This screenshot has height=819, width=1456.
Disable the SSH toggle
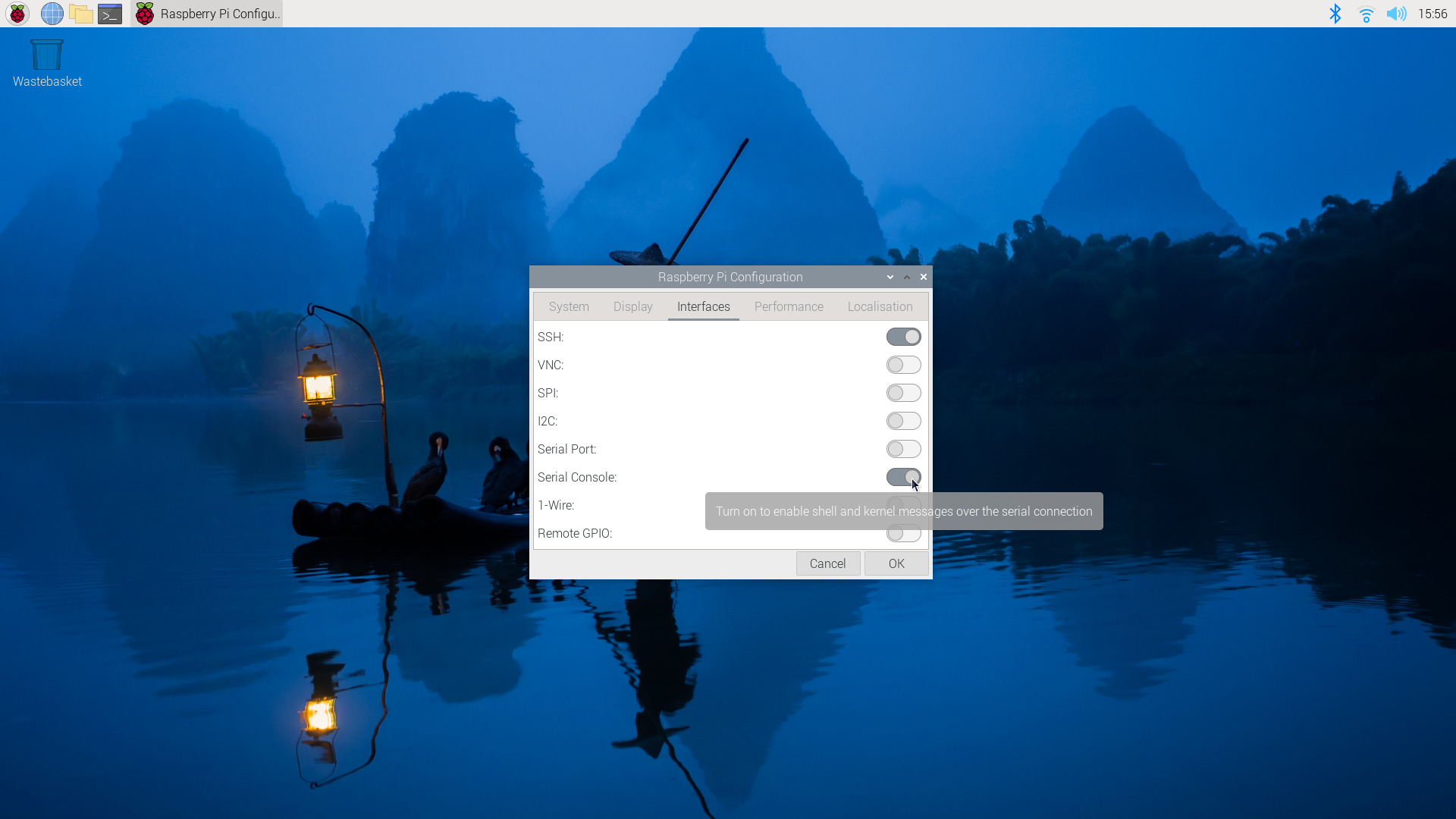pyautogui.click(x=903, y=337)
